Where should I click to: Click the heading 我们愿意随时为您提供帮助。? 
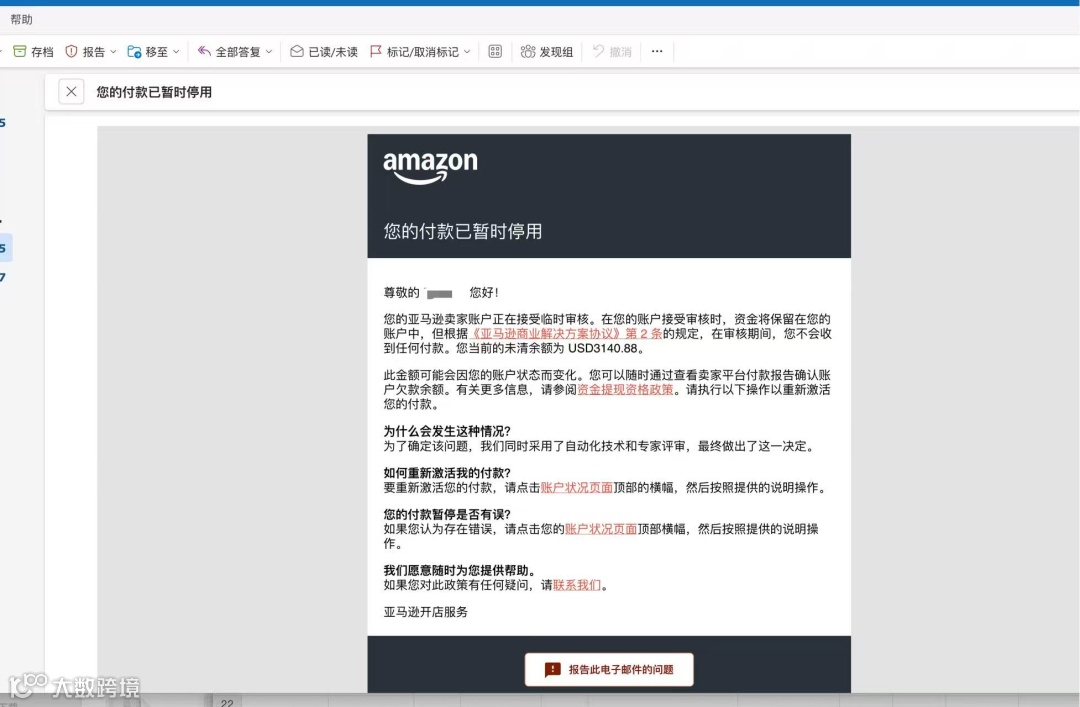(459, 570)
